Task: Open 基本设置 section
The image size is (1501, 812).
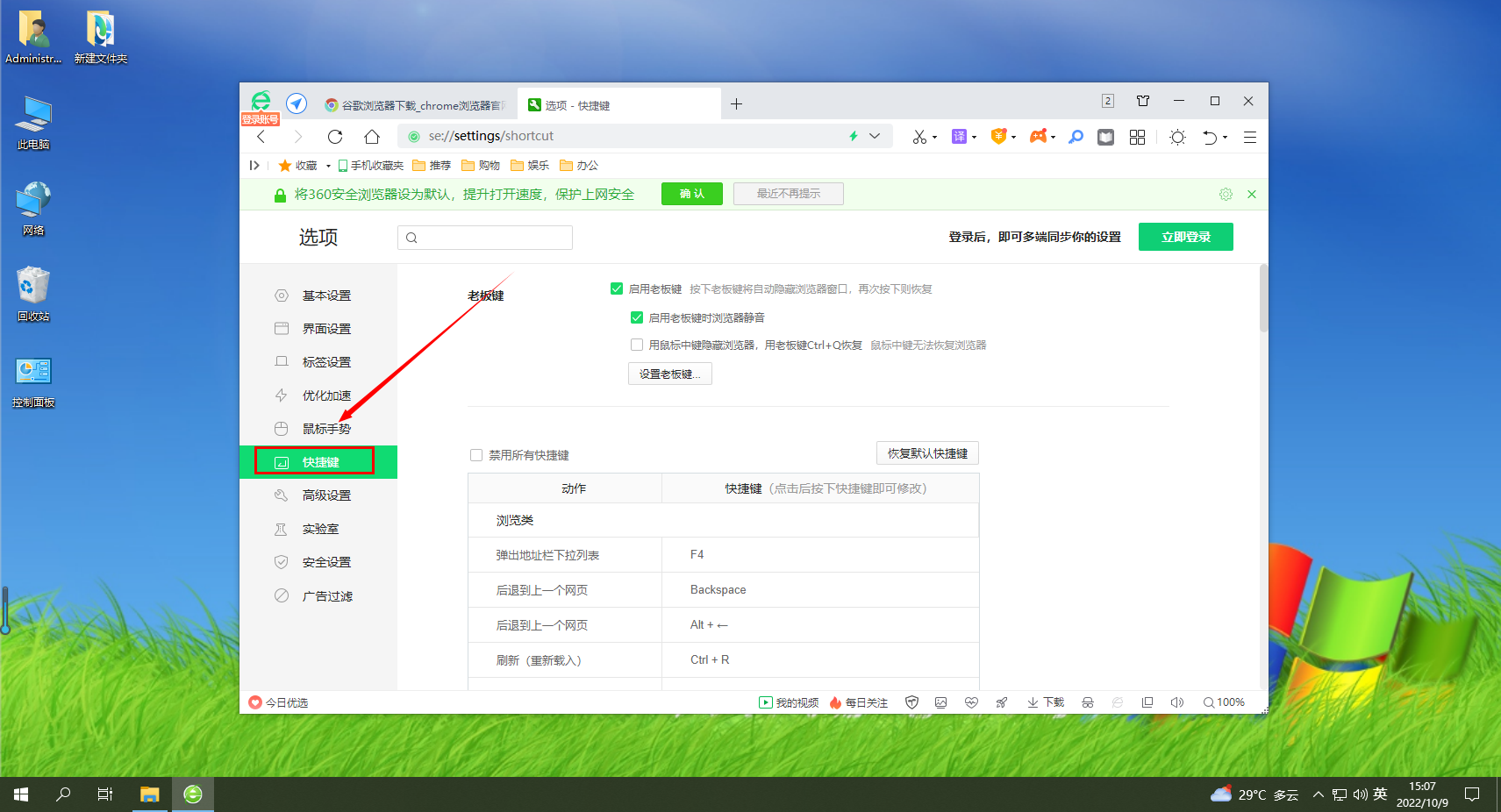Action: (x=318, y=296)
